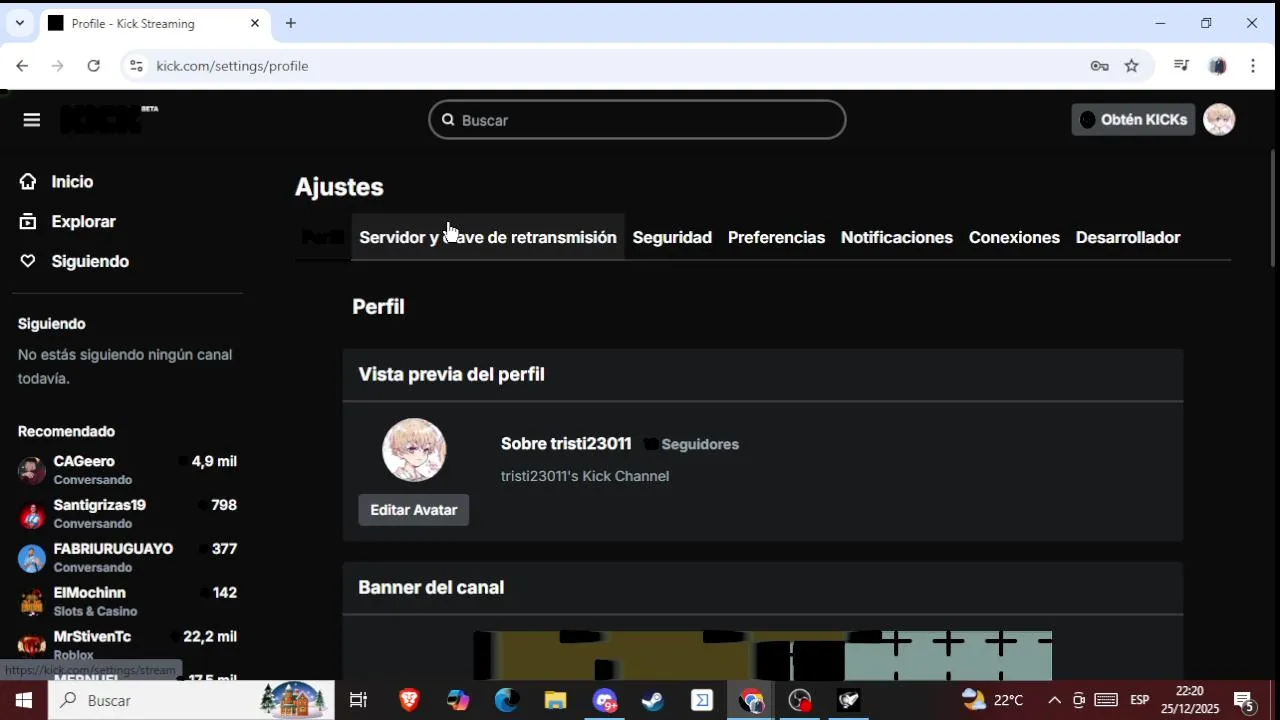
Task: Click the channel banner image
Action: tap(762, 655)
